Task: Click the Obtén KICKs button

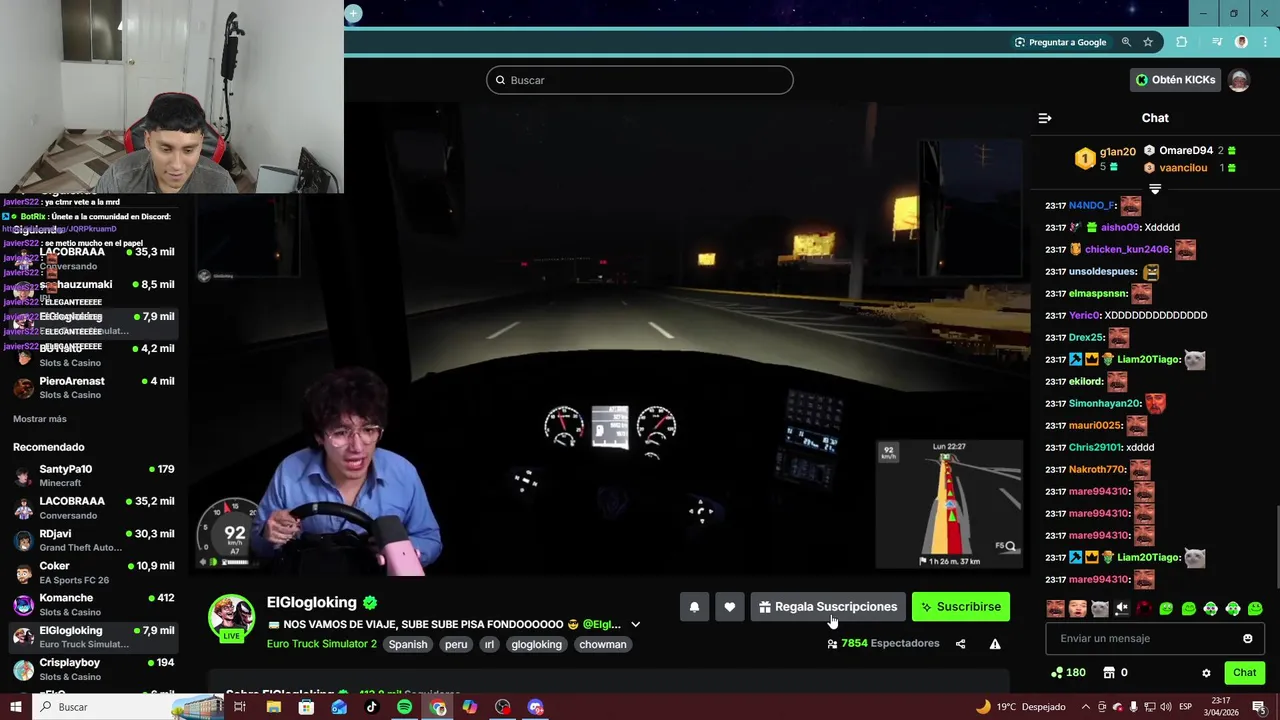Action: [x=1175, y=80]
